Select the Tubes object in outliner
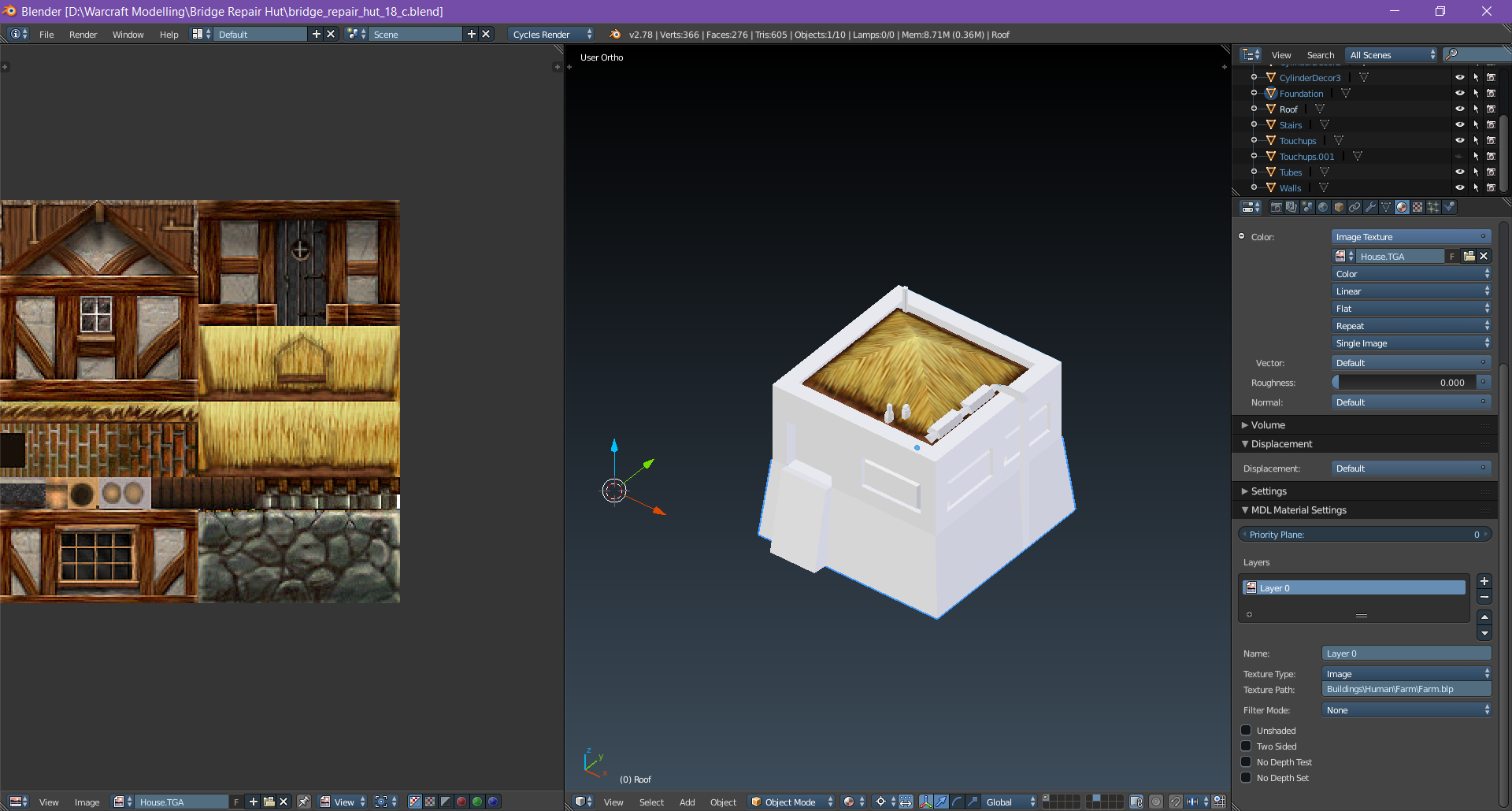 coord(1291,172)
